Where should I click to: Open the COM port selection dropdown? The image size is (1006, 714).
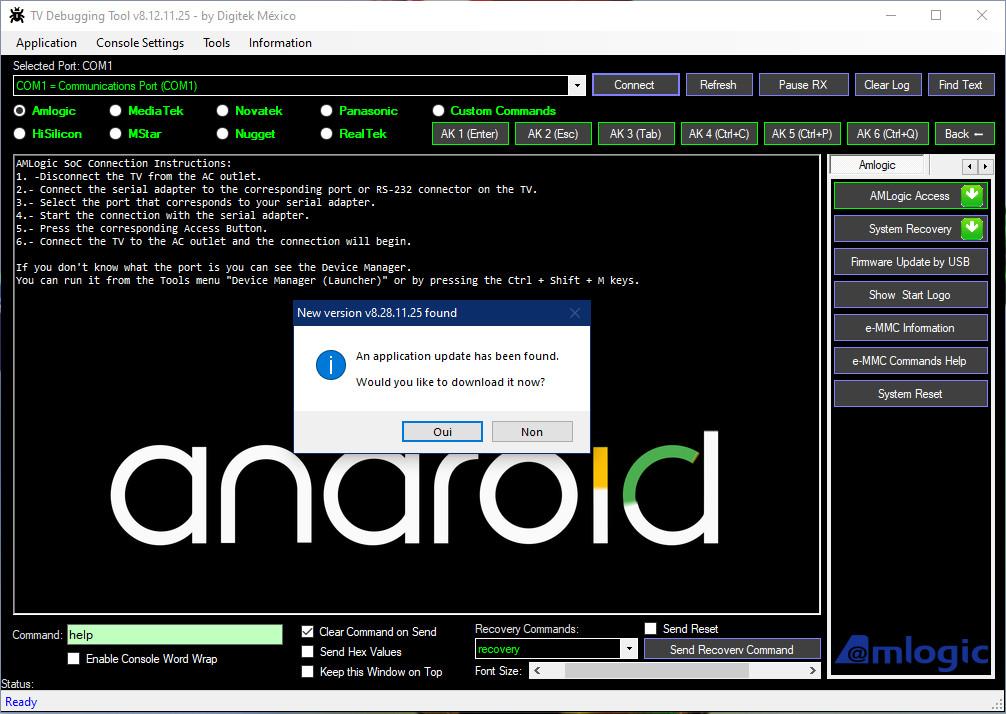pos(577,85)
